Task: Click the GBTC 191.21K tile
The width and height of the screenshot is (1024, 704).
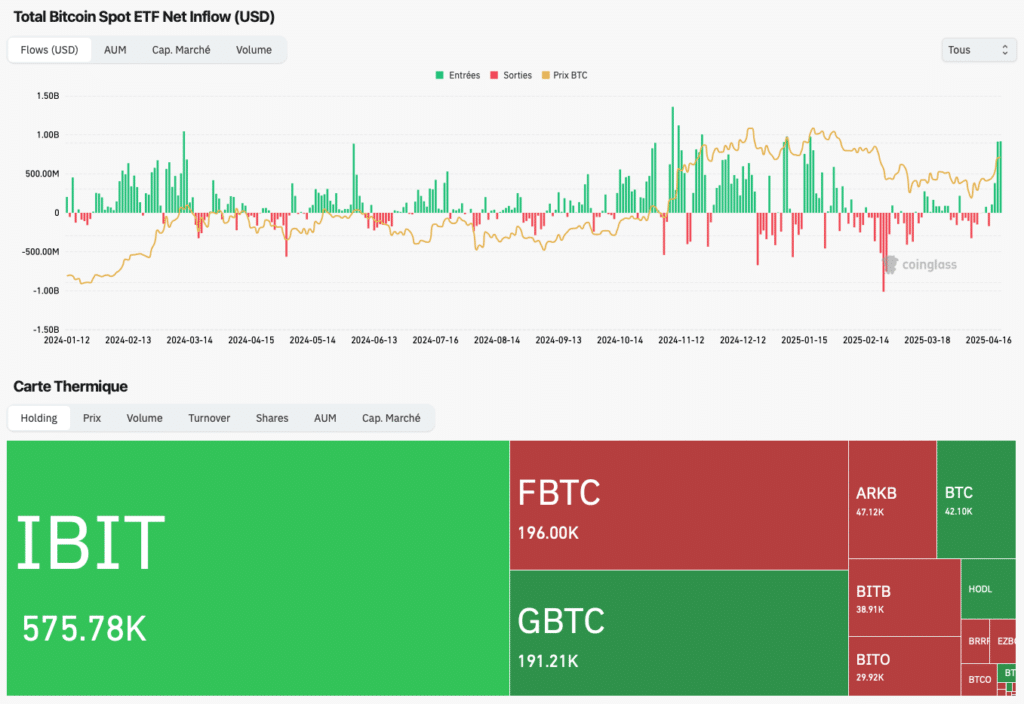Action: click(x=679, y=633)
